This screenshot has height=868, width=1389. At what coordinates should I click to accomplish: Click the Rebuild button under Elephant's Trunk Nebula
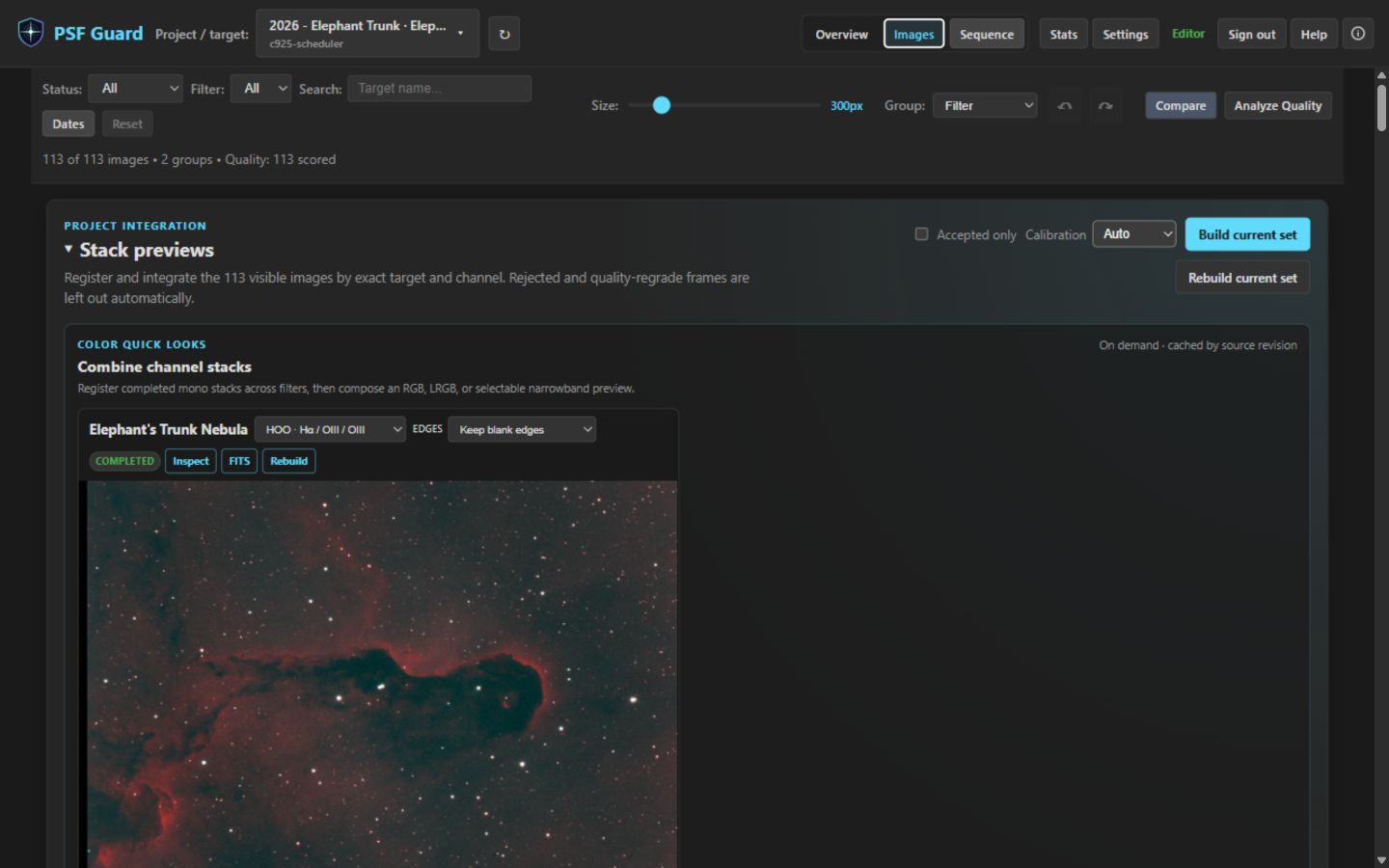[288, 461]
